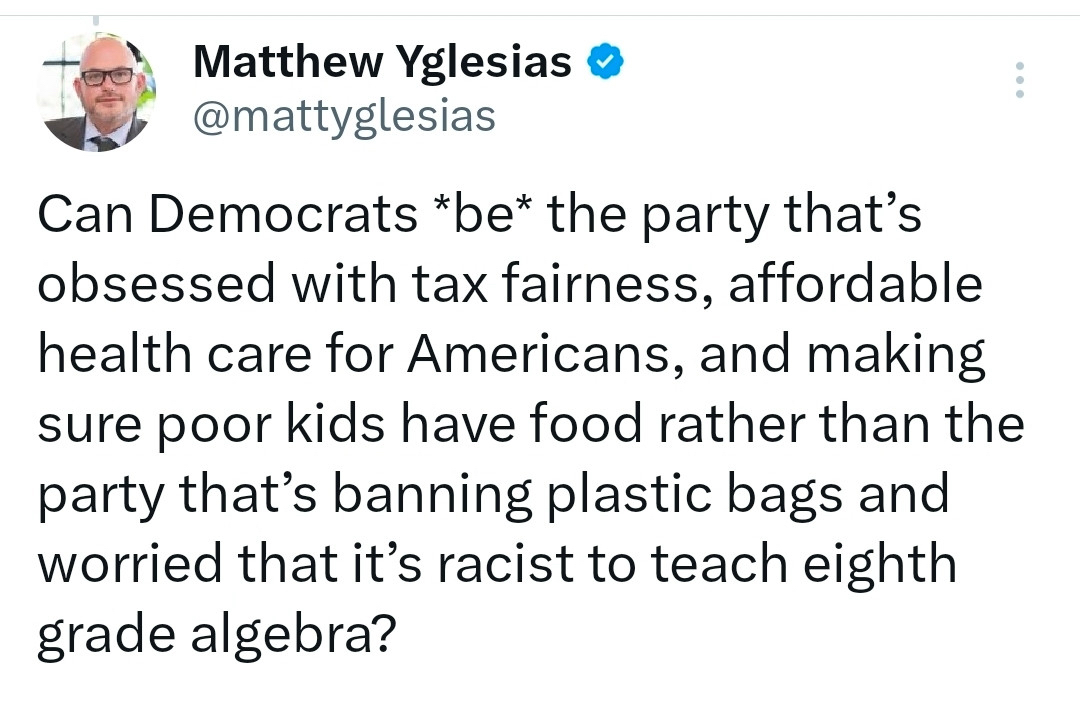Image resolution: width=1080 pixels, height=714 pixels.
Task: Click the word "affordable" in the tweet
Action: pyautogui.click(x=856, y=285)
